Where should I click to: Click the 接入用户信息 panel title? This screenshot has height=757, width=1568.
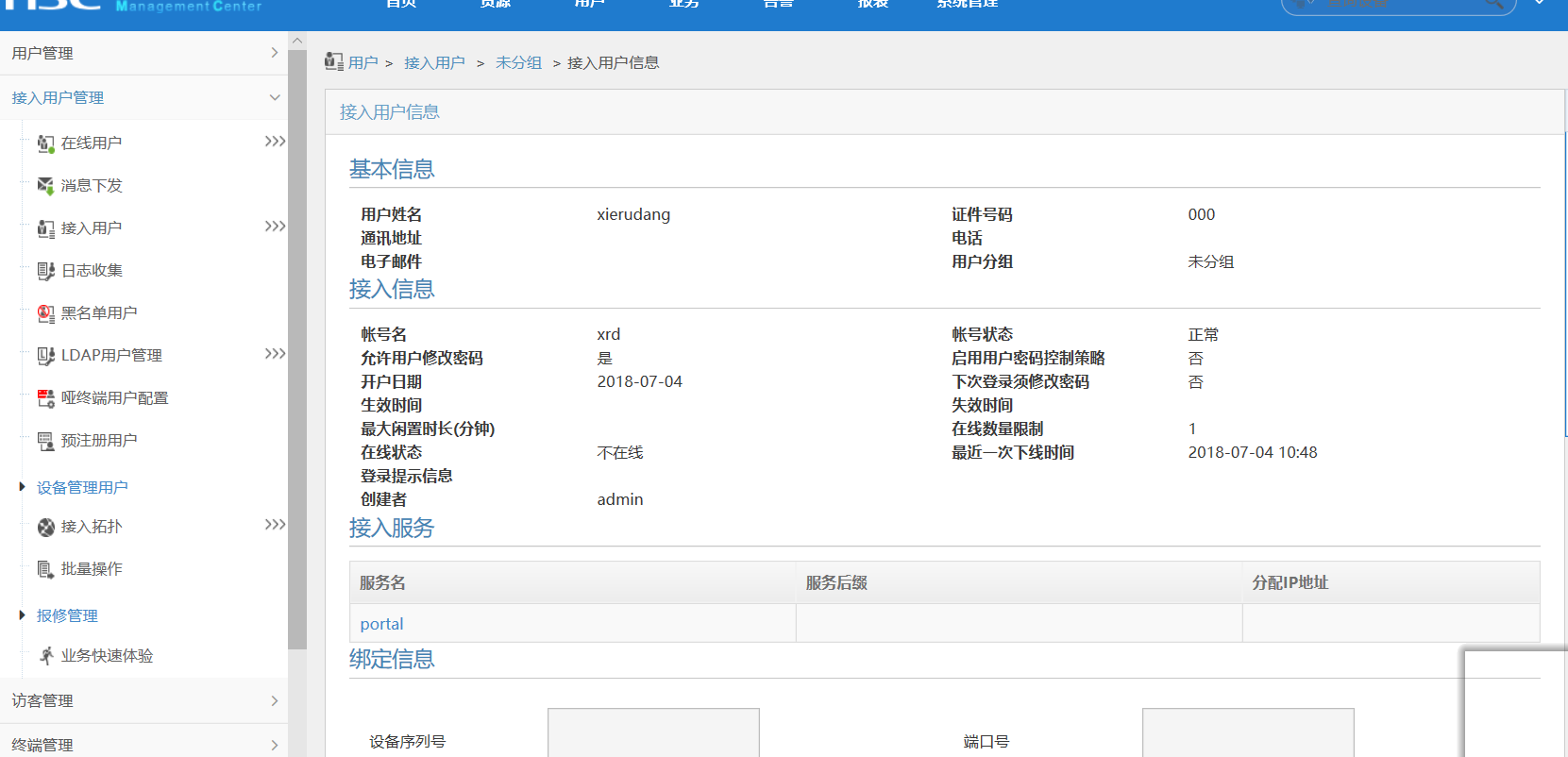pyautogui.click(x=390, y=112)
